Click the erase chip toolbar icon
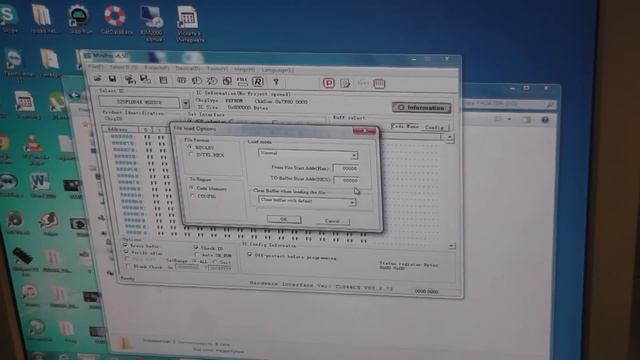Image resolution: width=640 pixels, height=360 pixels. coord(197,81)
